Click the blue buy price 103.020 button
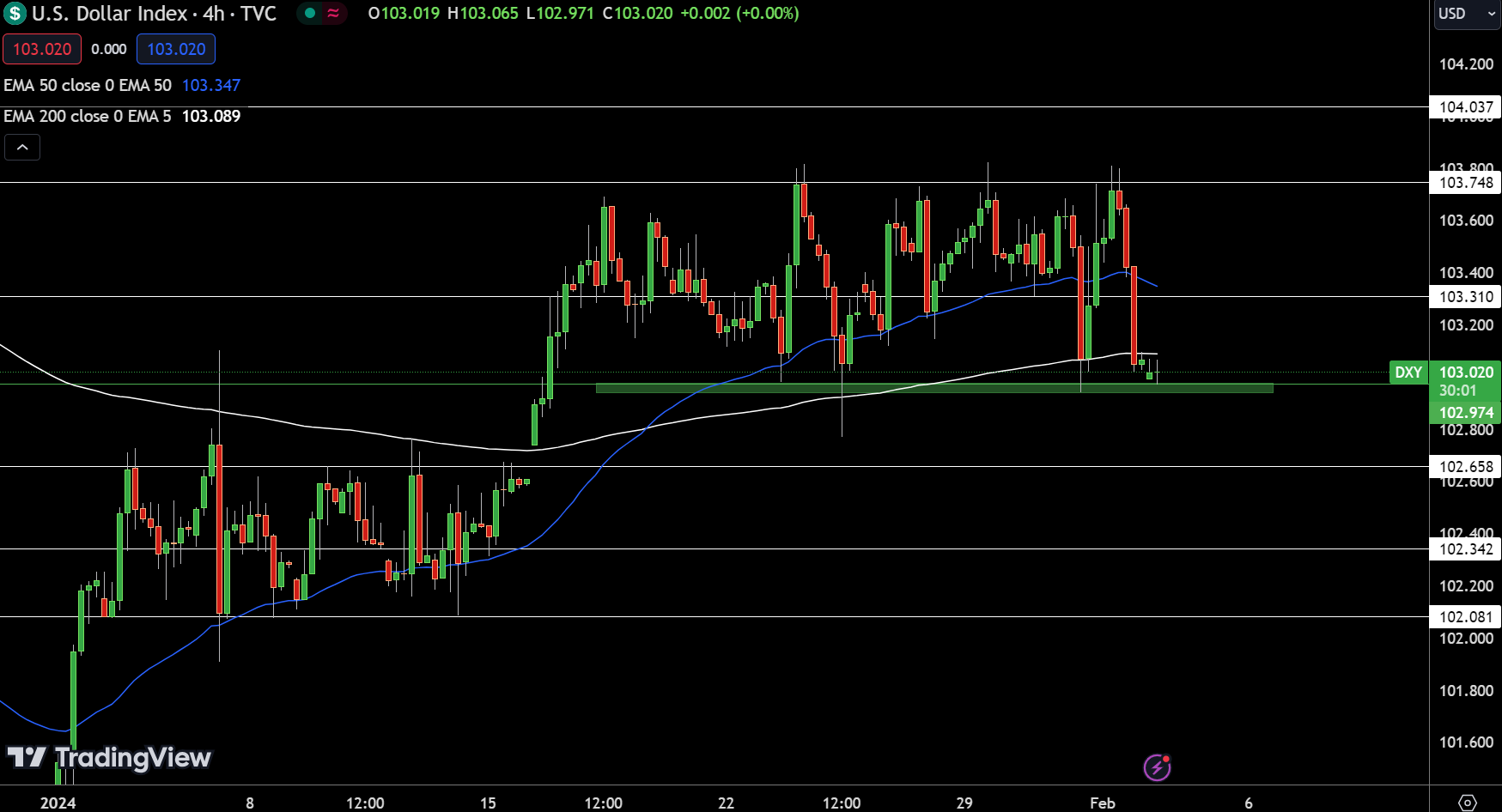 (x=176, y=49)
